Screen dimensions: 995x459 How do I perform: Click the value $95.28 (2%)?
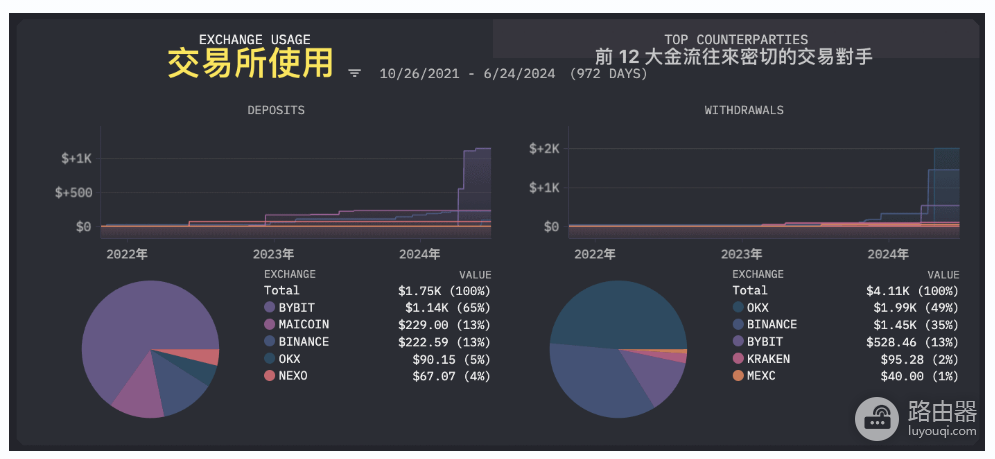pyautogui.click(x=919, y=359)
